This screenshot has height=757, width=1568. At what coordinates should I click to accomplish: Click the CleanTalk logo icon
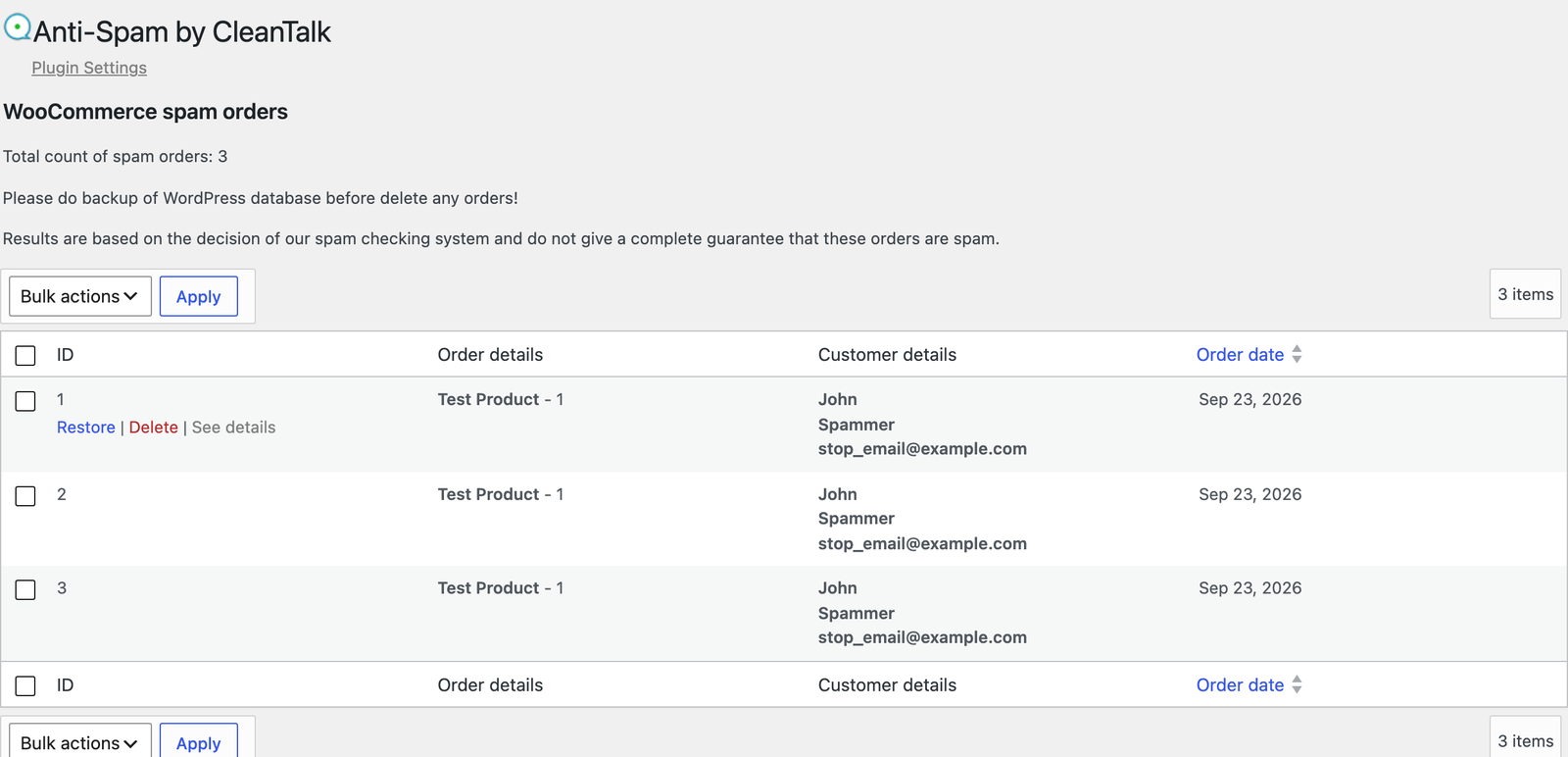18,27
